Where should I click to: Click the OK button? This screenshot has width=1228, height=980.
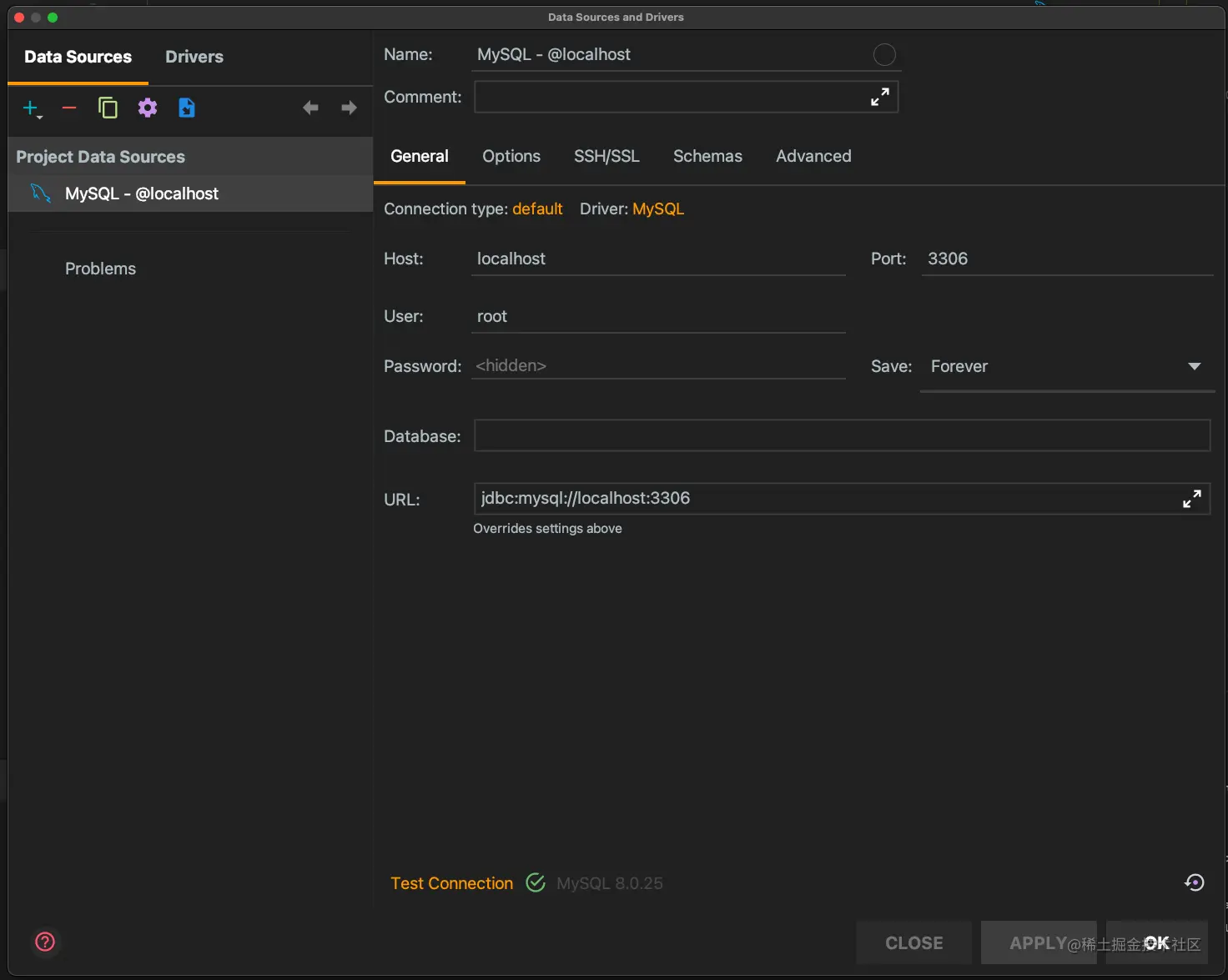click(x=1157, y=942)
